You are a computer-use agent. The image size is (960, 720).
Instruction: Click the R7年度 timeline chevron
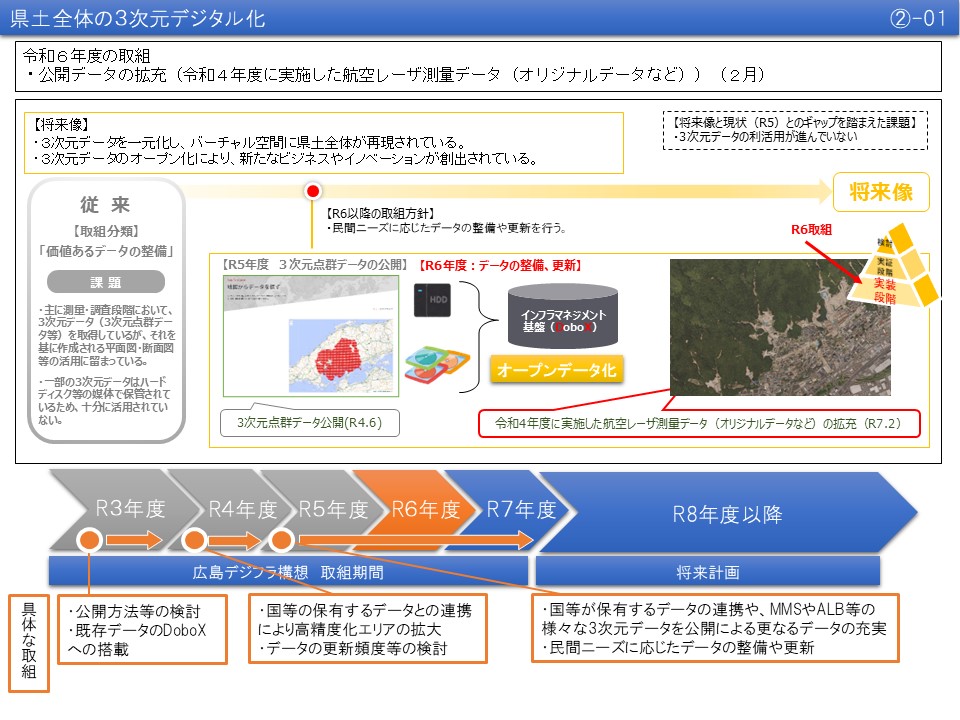pos(523,507)
